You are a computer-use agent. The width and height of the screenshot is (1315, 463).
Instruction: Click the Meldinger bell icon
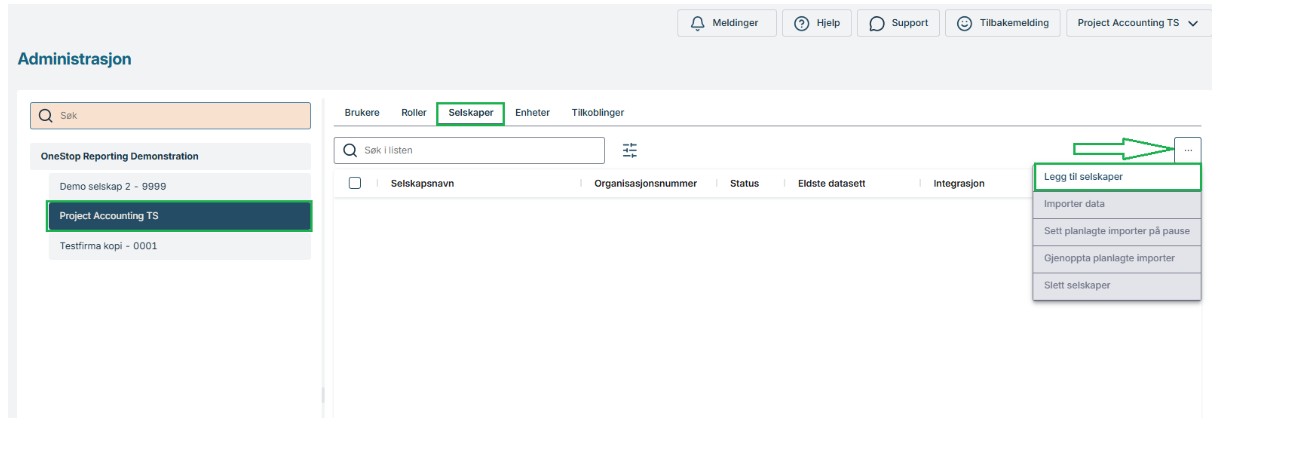(x=698, y=24)
